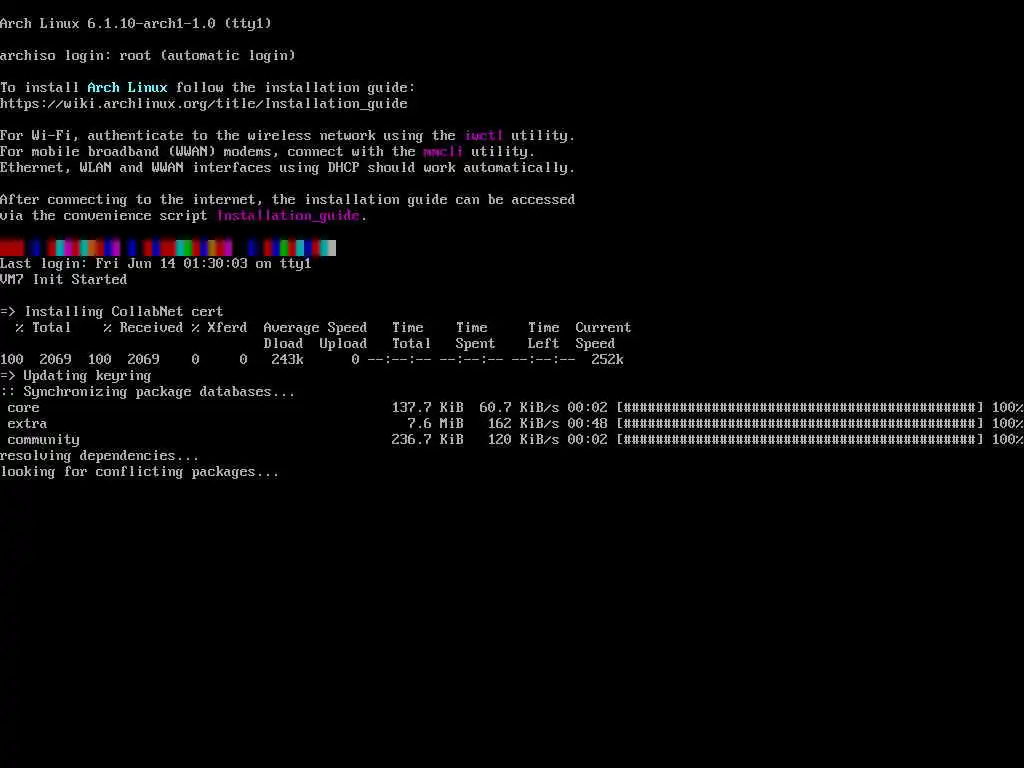Click the 'archiso login: root' line
1024x768 pixels.
pyautogui.click(x=148, y=56)
